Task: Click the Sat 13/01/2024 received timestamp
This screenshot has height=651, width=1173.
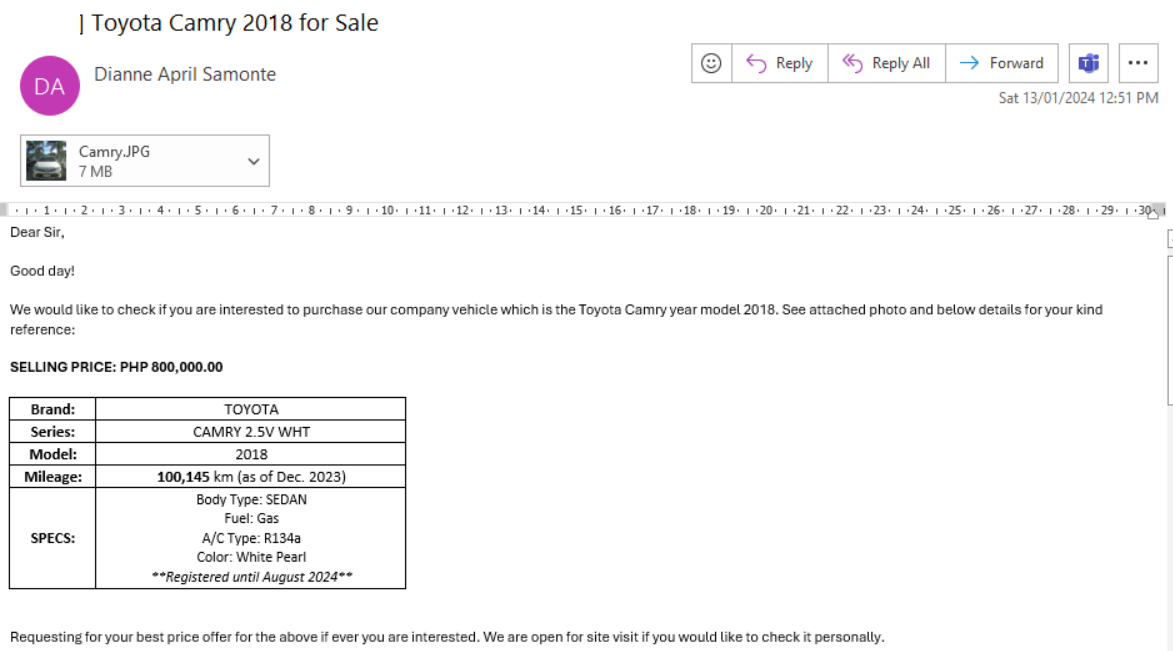Action: (x=1078, y=98)
